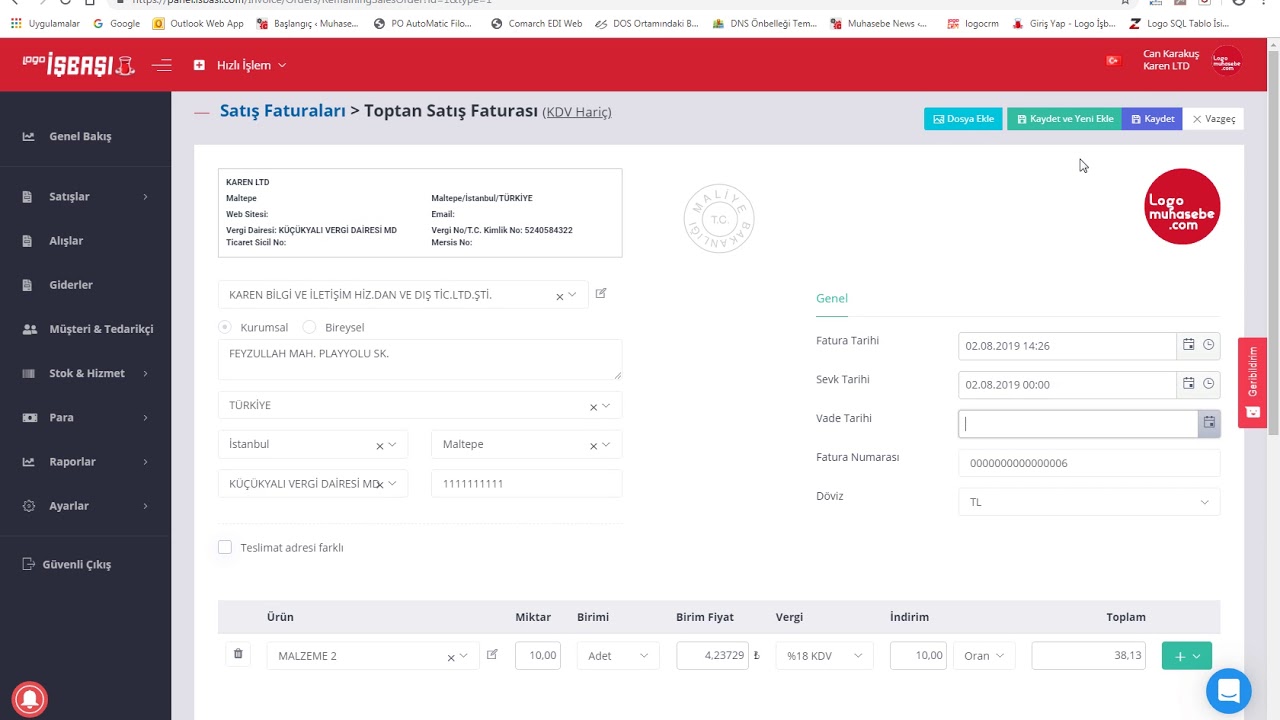Open the Adet unit dropdown
The width and height of the screenshot is (1280, 720).
(x=618, y=656)
